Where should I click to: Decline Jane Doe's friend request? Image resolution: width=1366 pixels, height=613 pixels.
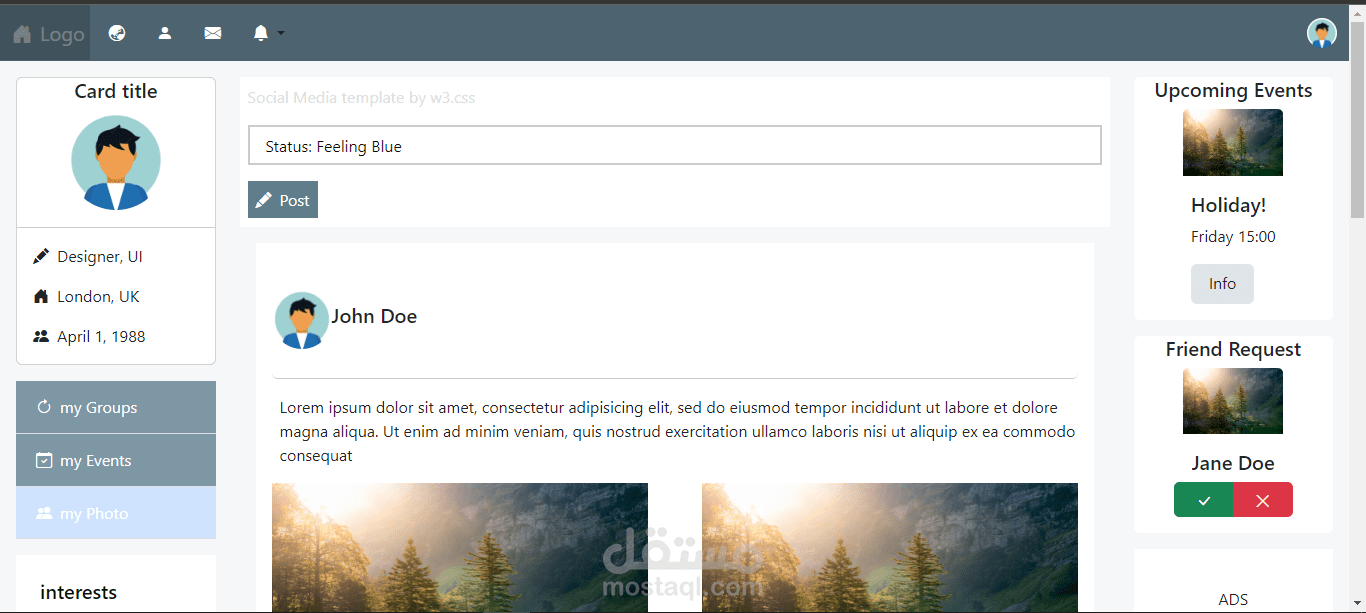1263,500
